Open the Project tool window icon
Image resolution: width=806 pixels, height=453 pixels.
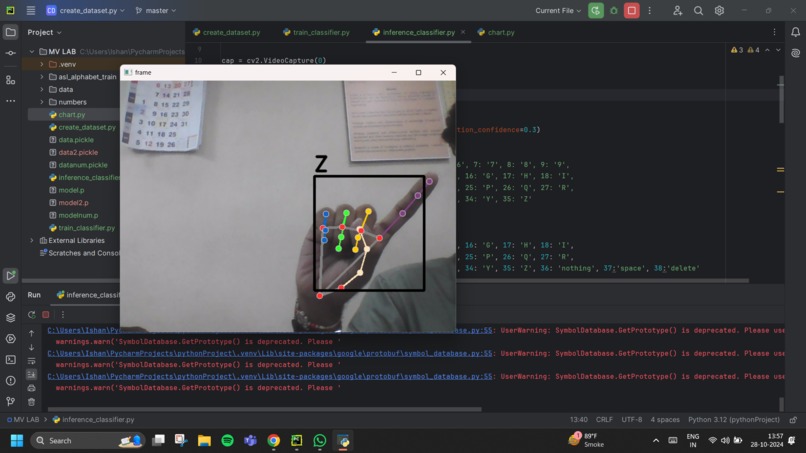click(x=10, y=32)
